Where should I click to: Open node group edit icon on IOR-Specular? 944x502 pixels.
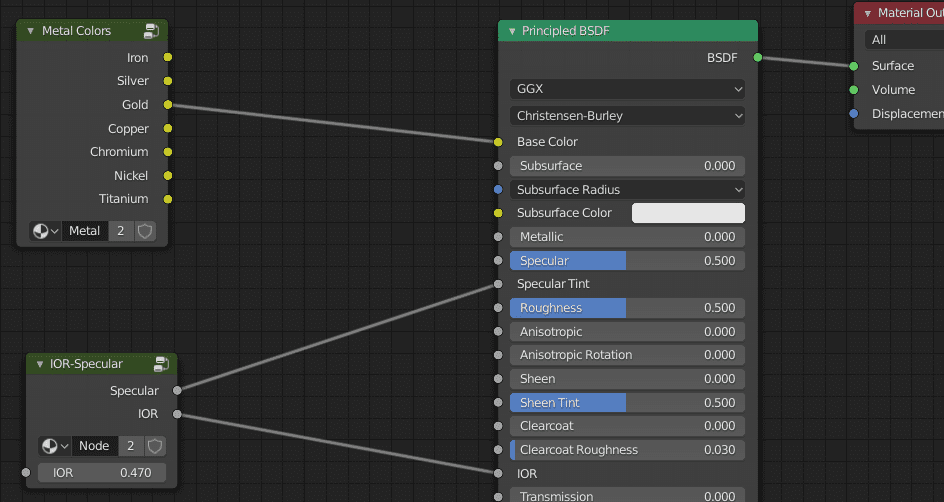point(161,364)
